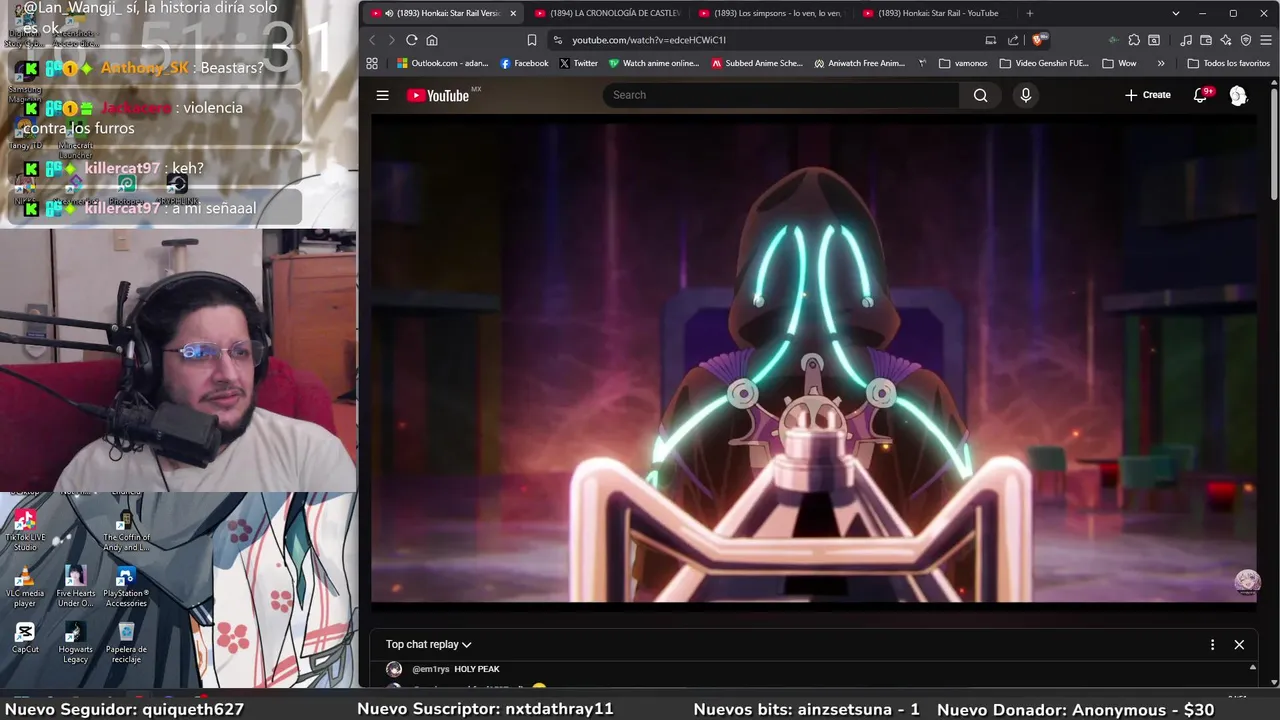Click the YouTube Create button

[1147, 95]
